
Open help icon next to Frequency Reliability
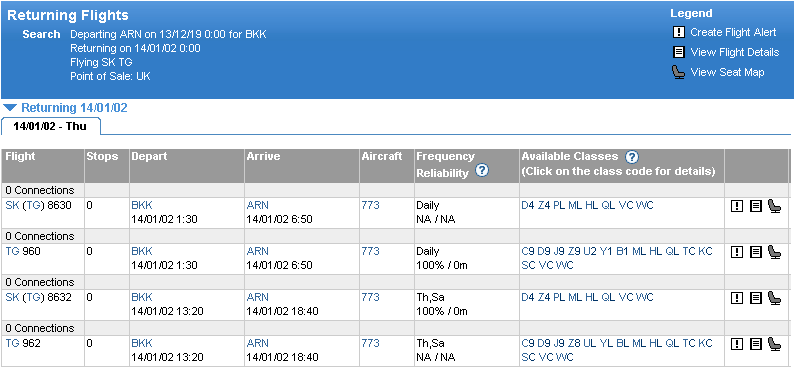click(482, 171)
